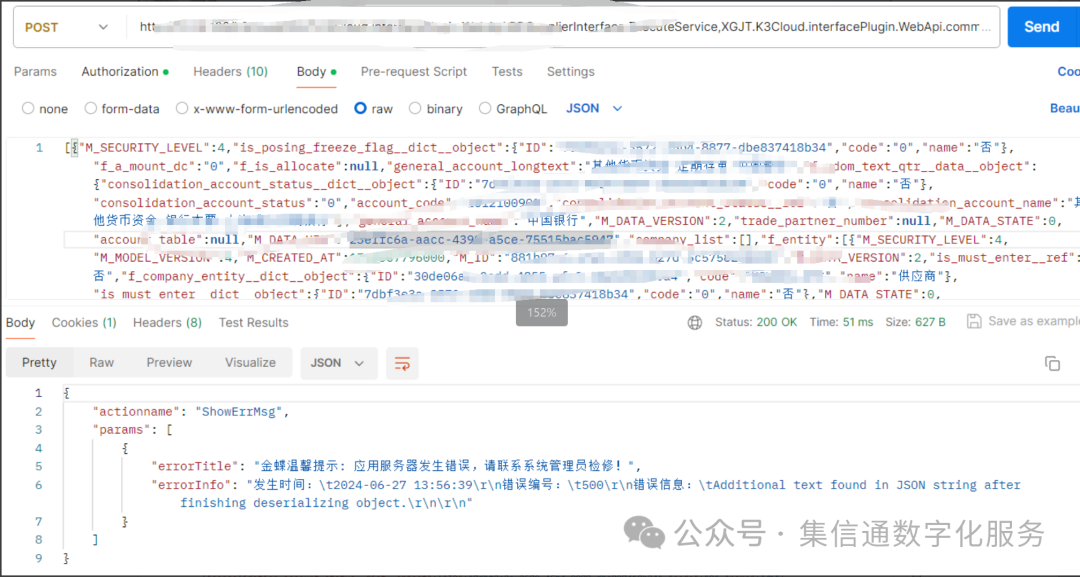This screenshot has height=577, width=1080.
Task: Open the response Body tab
Action: (20, 322)
